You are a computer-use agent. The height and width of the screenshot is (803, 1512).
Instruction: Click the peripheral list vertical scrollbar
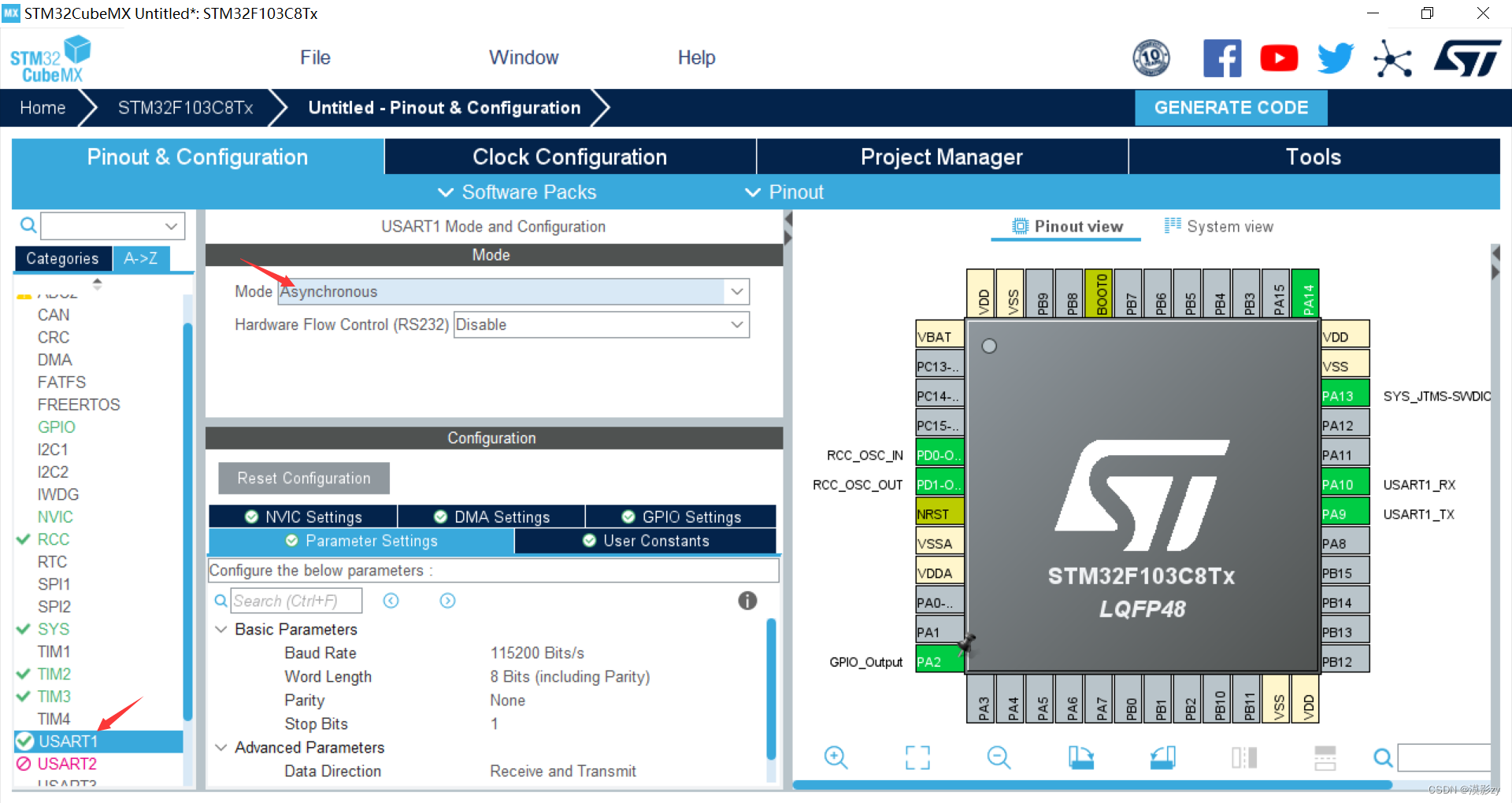(x=187, y=522)
